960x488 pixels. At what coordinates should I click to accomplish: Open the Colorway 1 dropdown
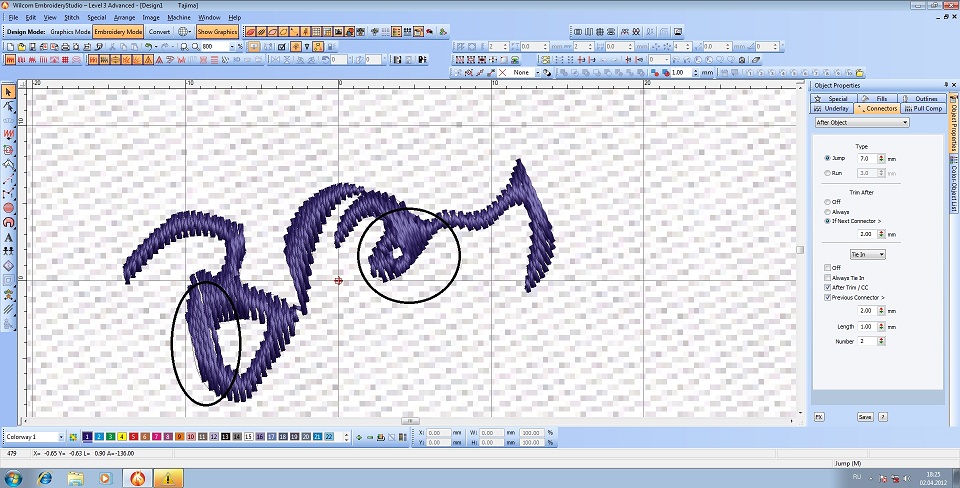[x=61, y=437]
